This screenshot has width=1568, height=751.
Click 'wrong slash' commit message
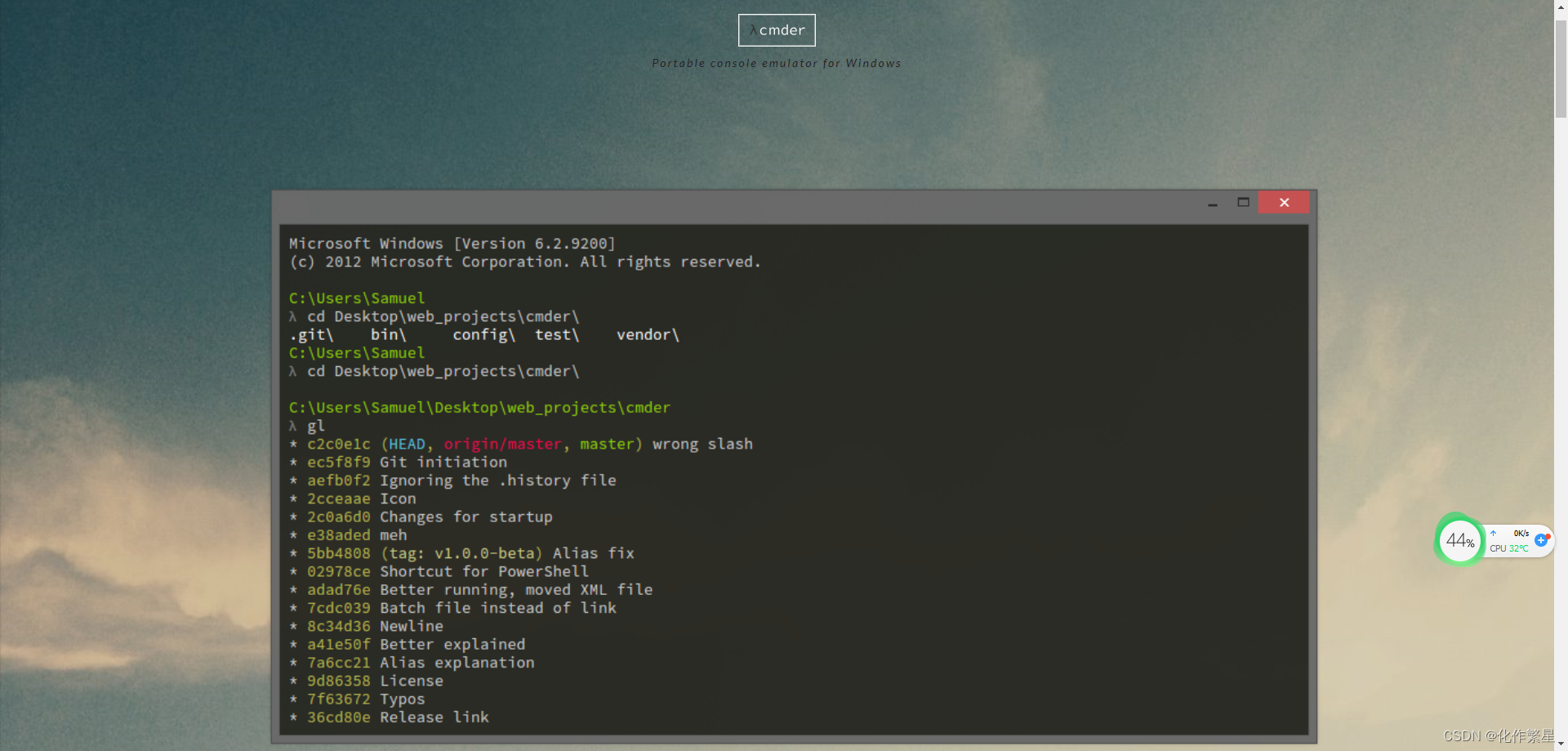[702, 445]
